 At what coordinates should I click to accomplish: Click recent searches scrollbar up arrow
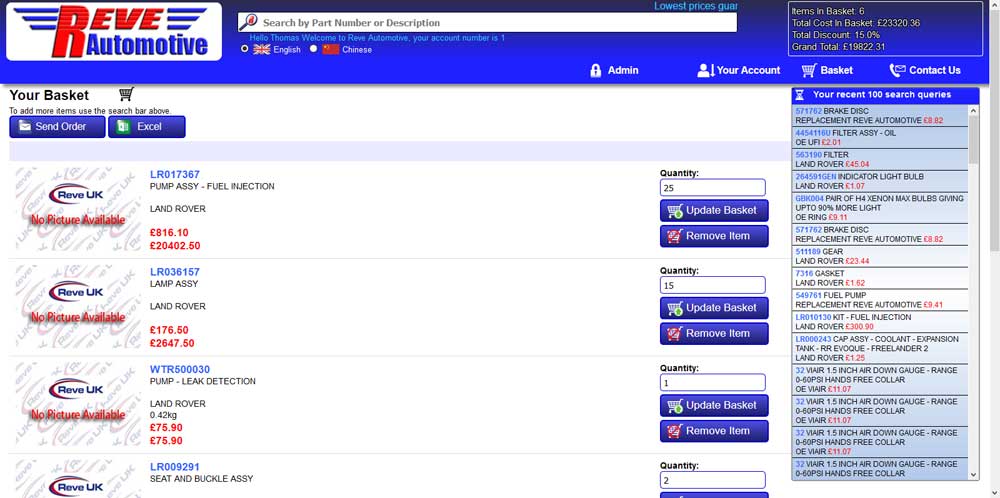(x=973, y=111)
